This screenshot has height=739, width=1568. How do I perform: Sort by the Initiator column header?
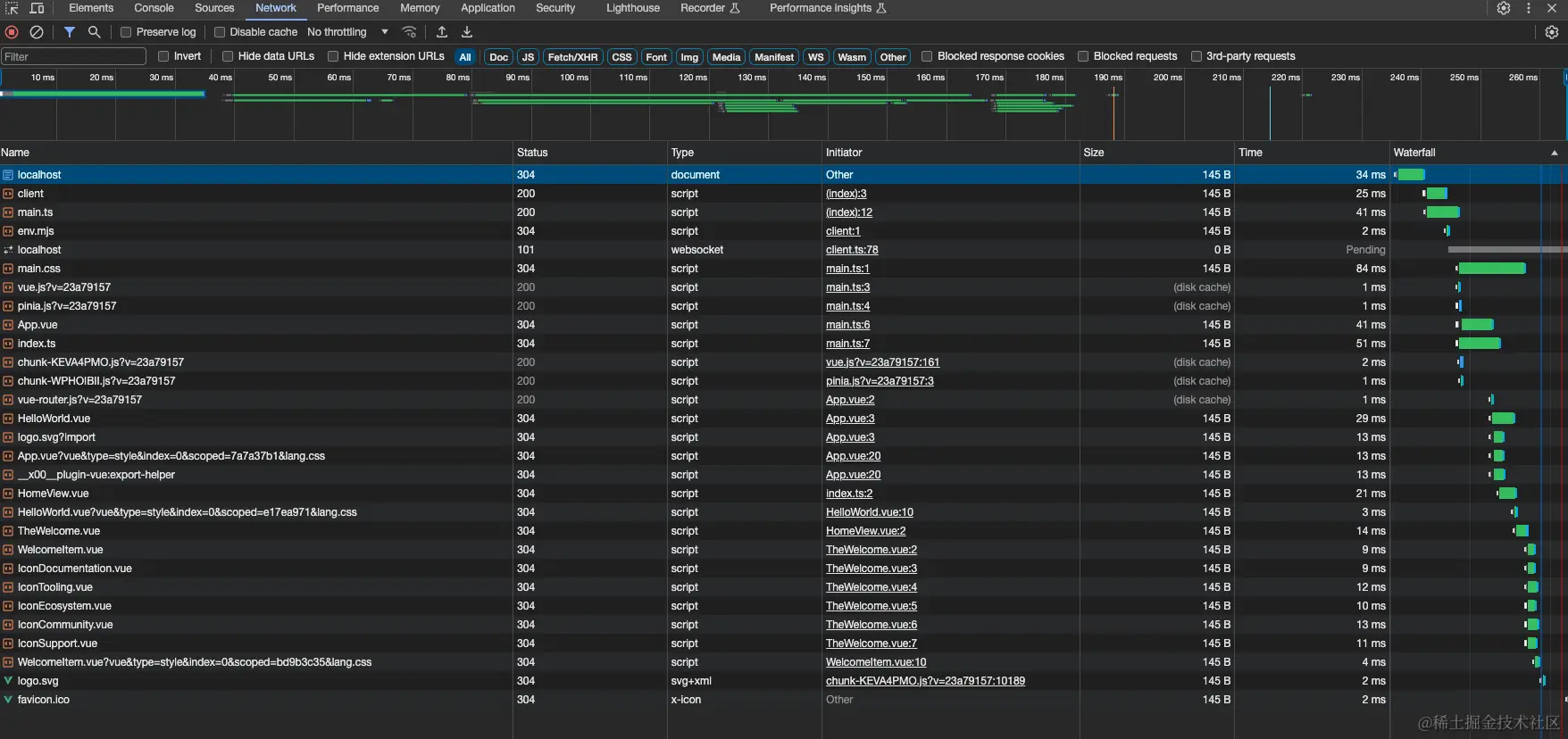click(x=951, y=153)
